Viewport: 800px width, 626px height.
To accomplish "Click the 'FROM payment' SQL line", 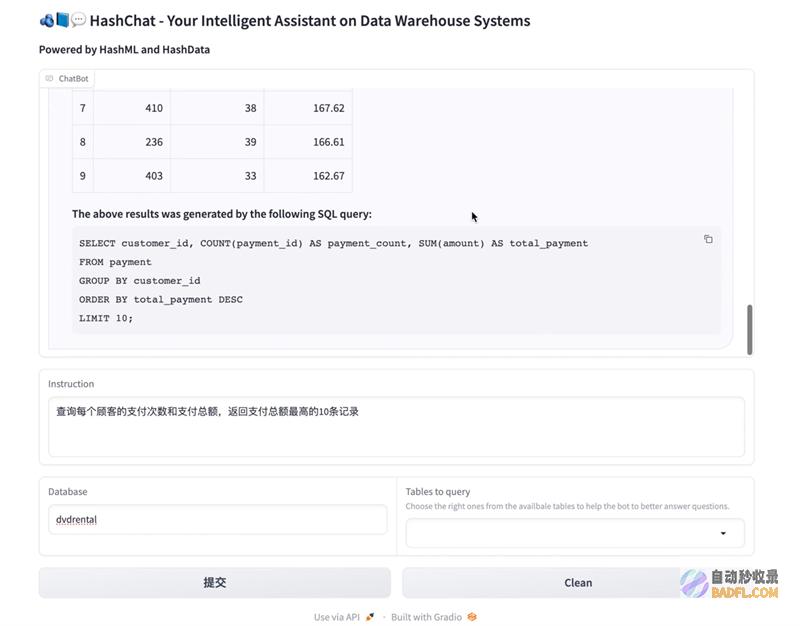I will tap(115, 262).
